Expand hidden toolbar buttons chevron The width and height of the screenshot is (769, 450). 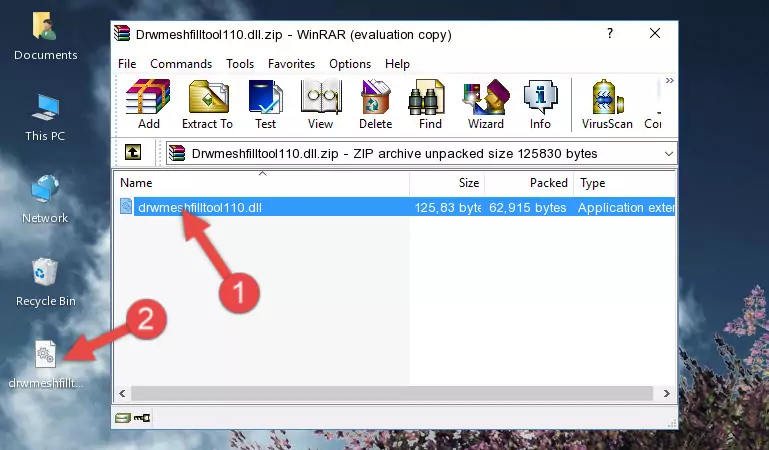click(x=669, y=80)
